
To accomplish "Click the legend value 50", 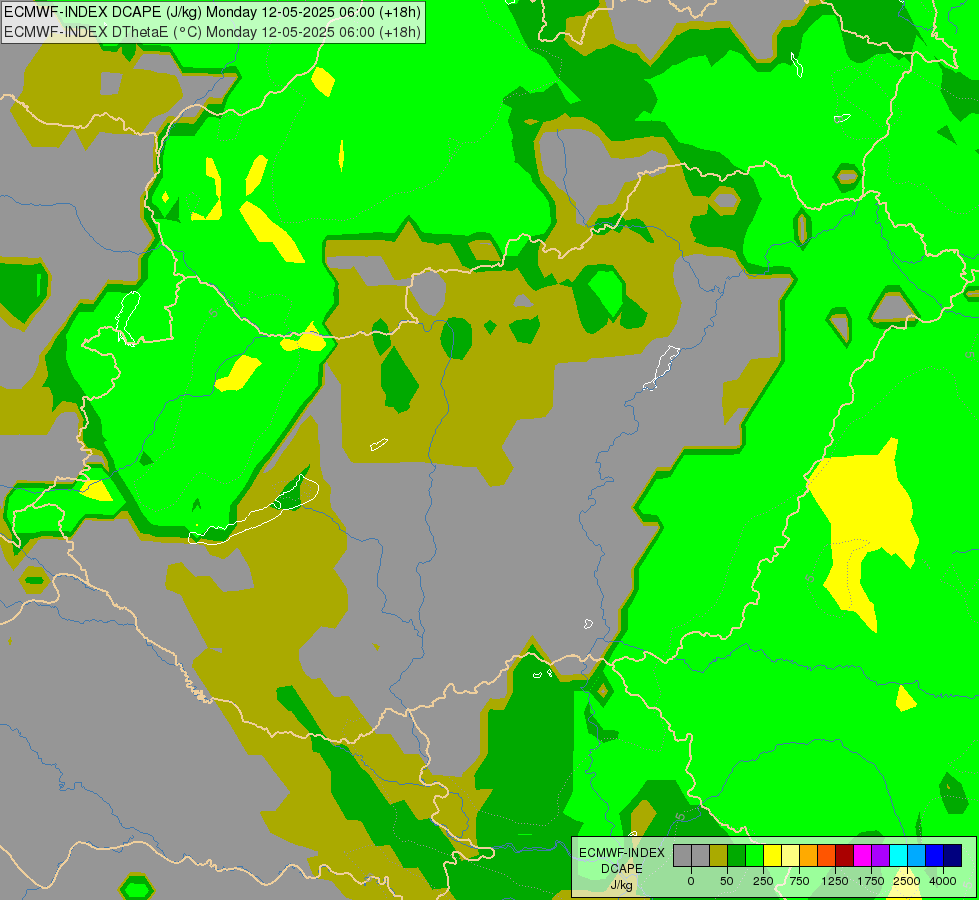I will (727, 881).
